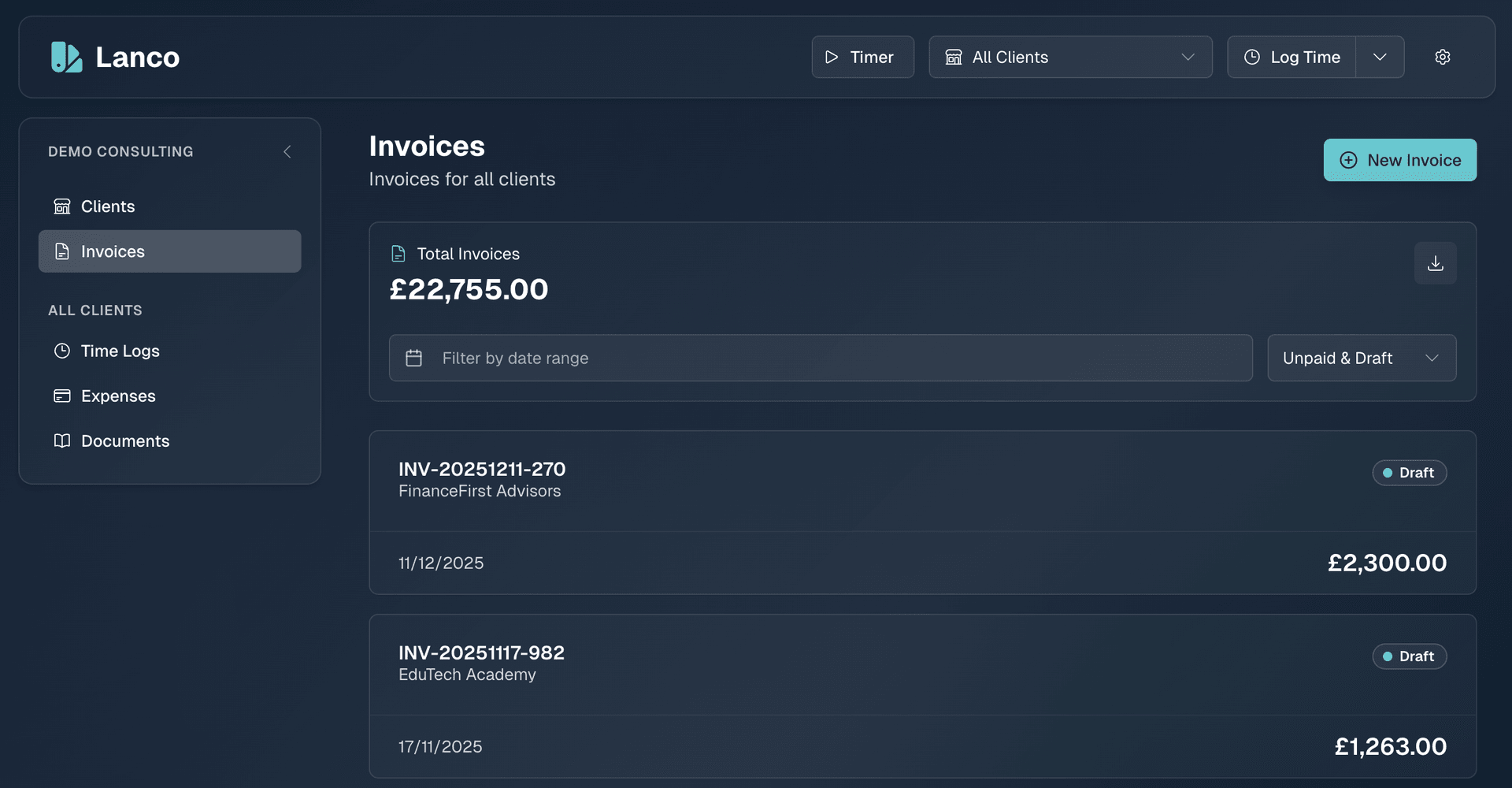Screen dimensions: 1512x788
Task: Start the Timer
Action: coord(862,56)
